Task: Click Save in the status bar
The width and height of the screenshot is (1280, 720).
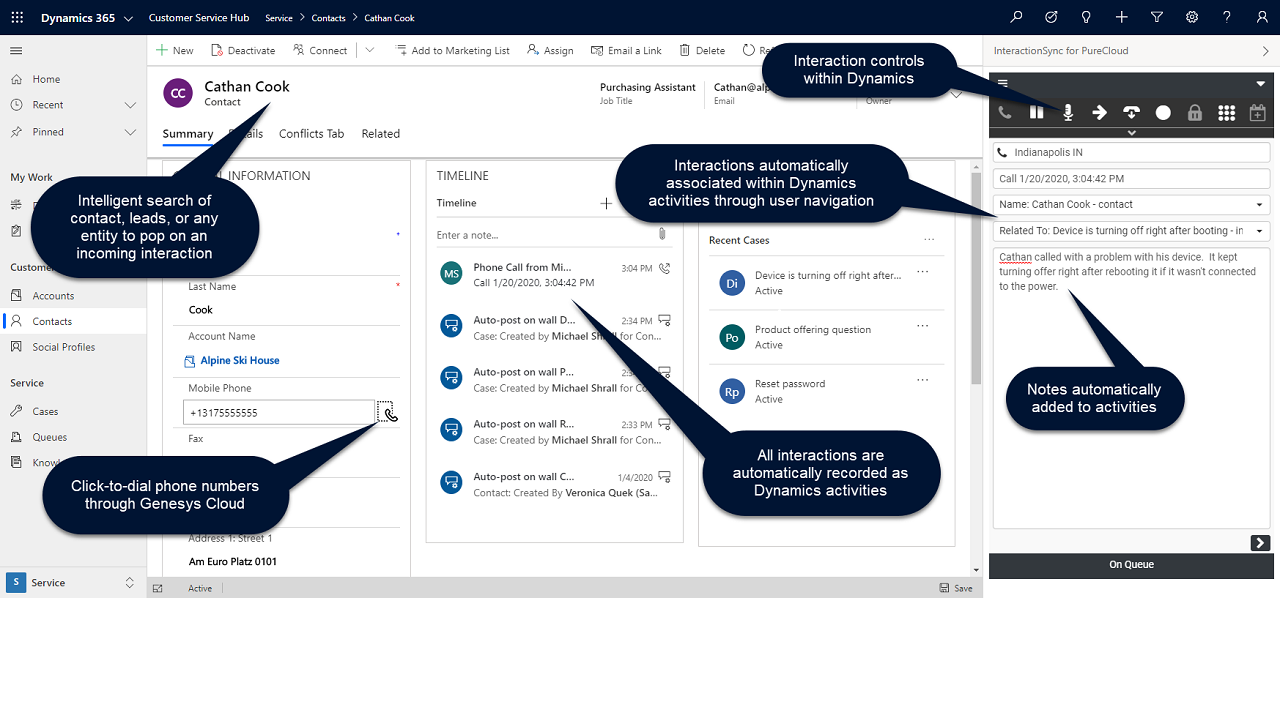Action: pyautogui.click(x=956, y=588)
